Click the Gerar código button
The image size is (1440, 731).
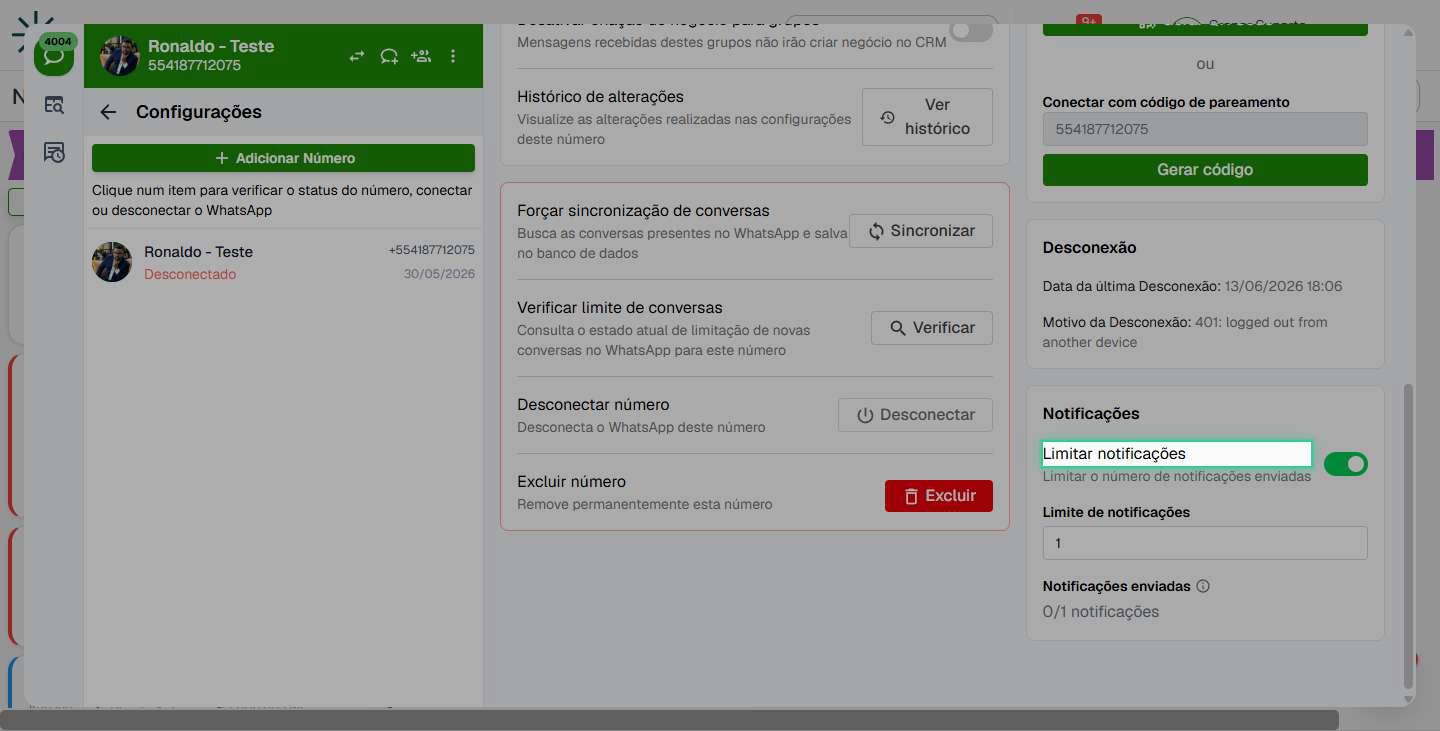click(1204, 170)
